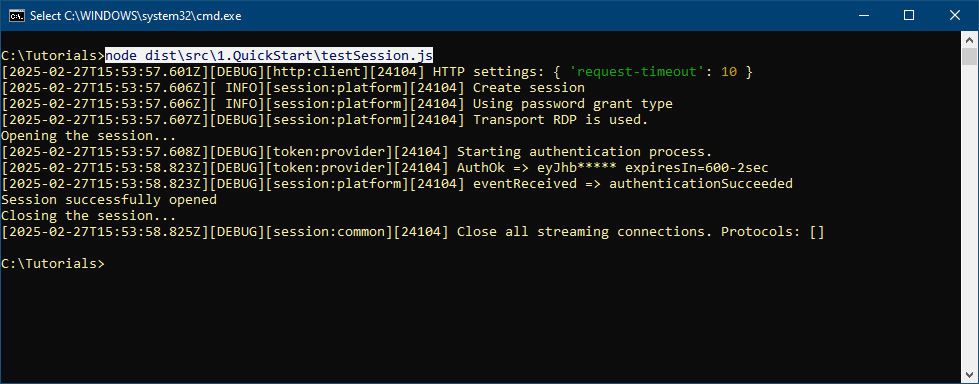Click the highlighted testSession.js command
The width and height of the screenshot is (979, 384).
click(269, 56)
